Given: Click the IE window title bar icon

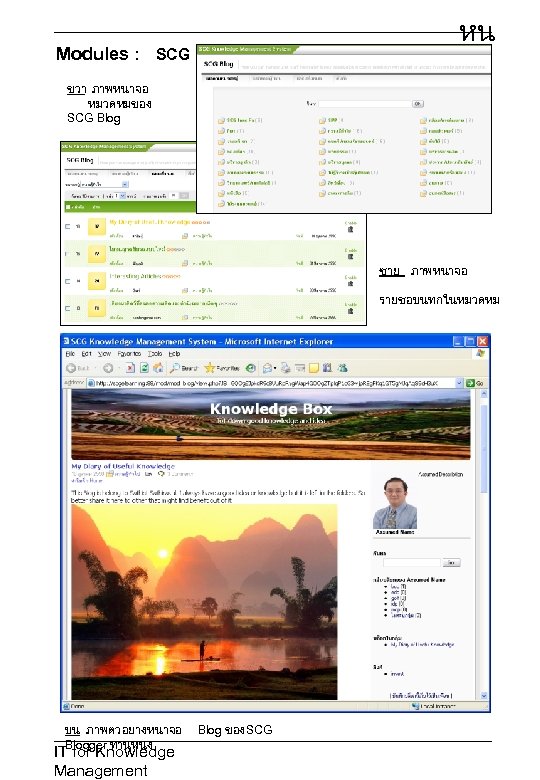Looking at the screenshot, I should pyautogui.click(x=66, y=341).
